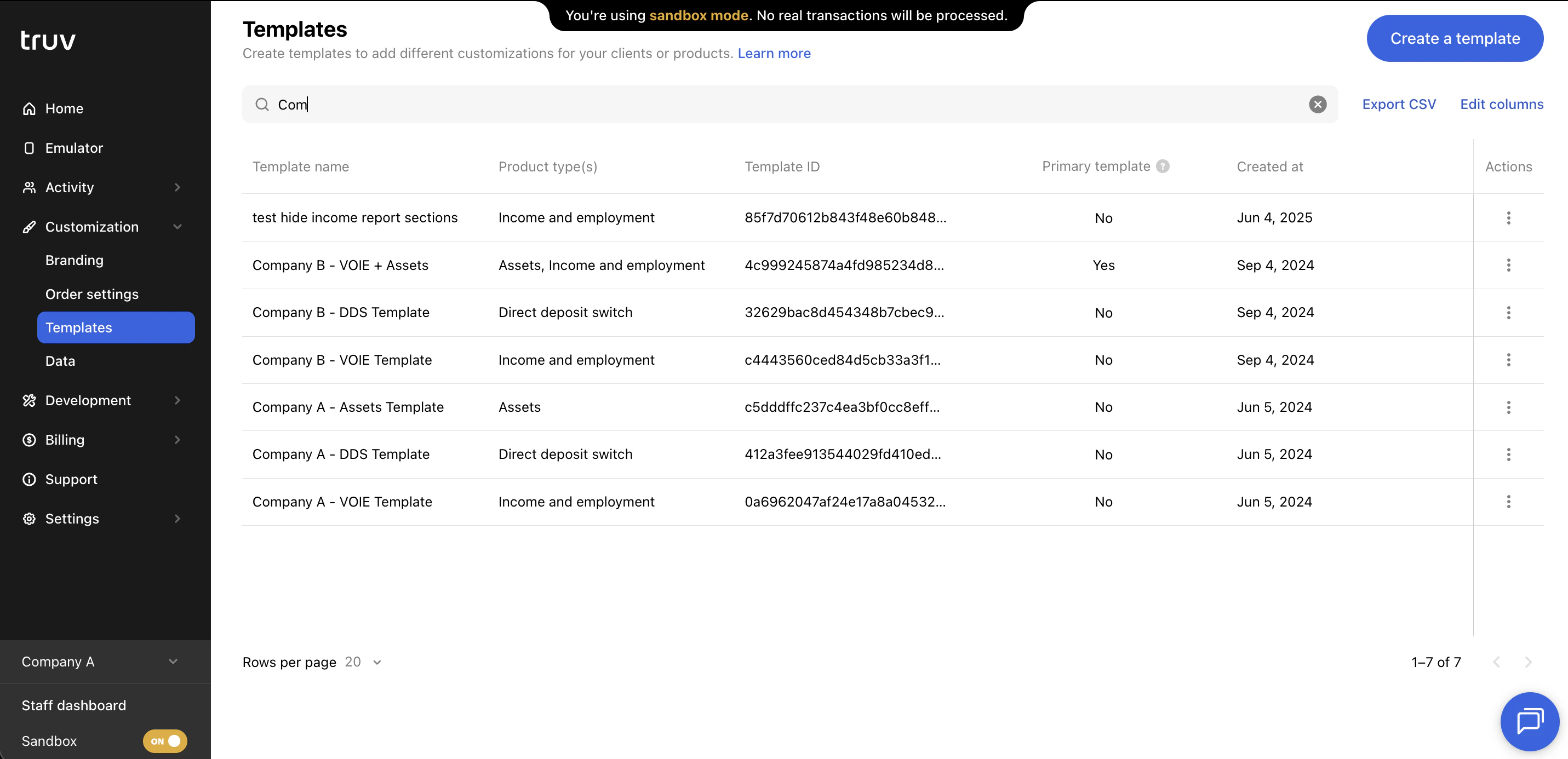Clear the search field using the X icon
1568x759 pixels.
click(1318, 104)
